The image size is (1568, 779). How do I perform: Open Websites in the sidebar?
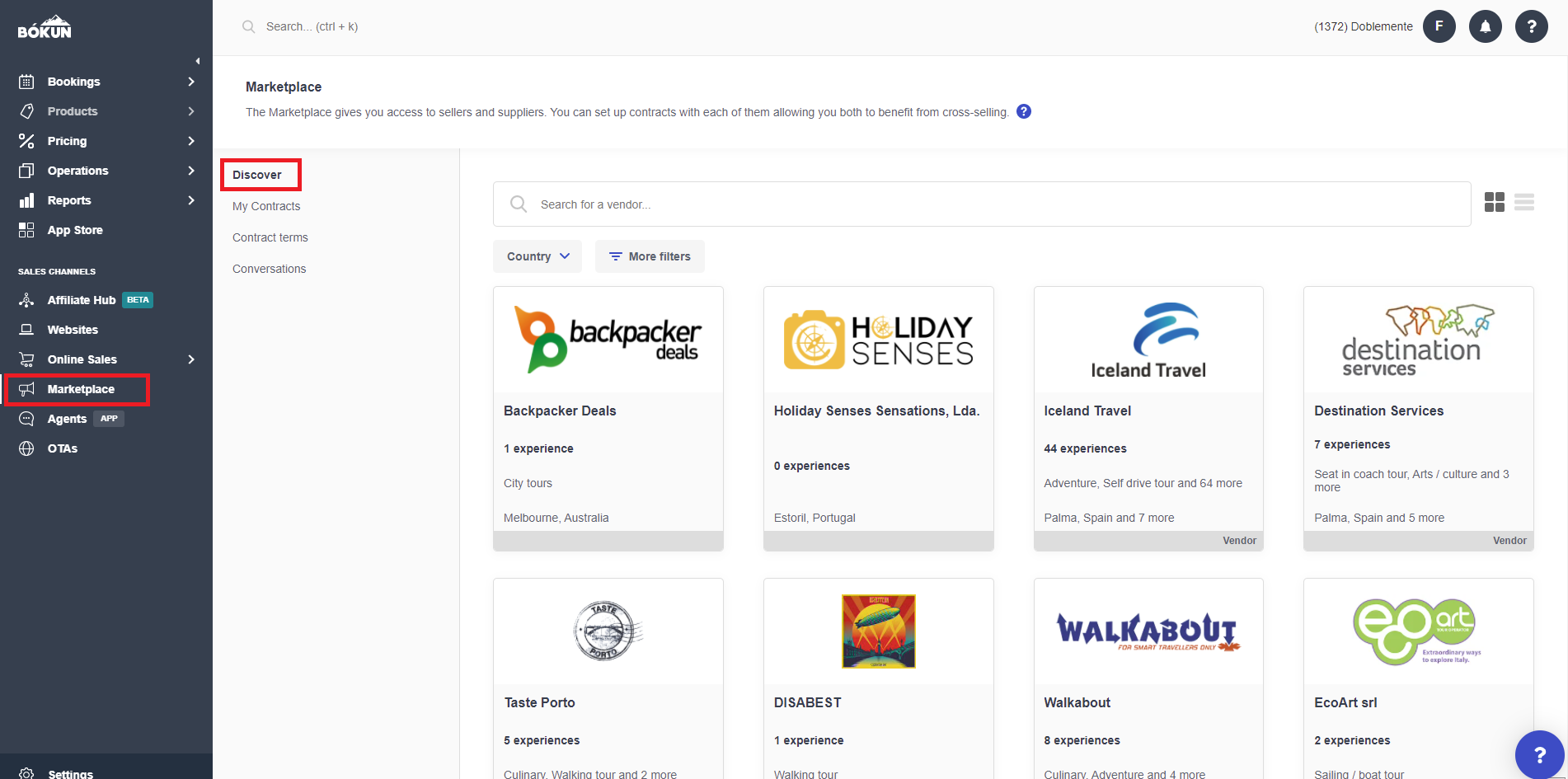(x=73, y=330)
